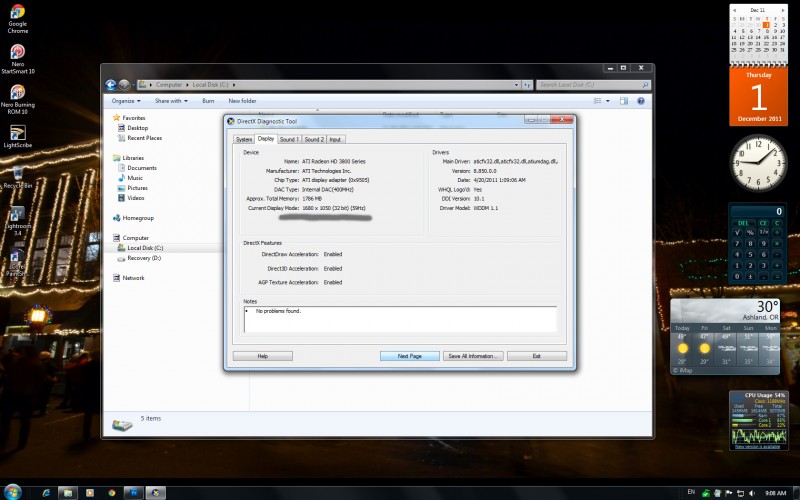This screenshot has width=800, height=500.
Task: Open Lightroom 3.4 desktop shortcut
Action: (17, 221)
